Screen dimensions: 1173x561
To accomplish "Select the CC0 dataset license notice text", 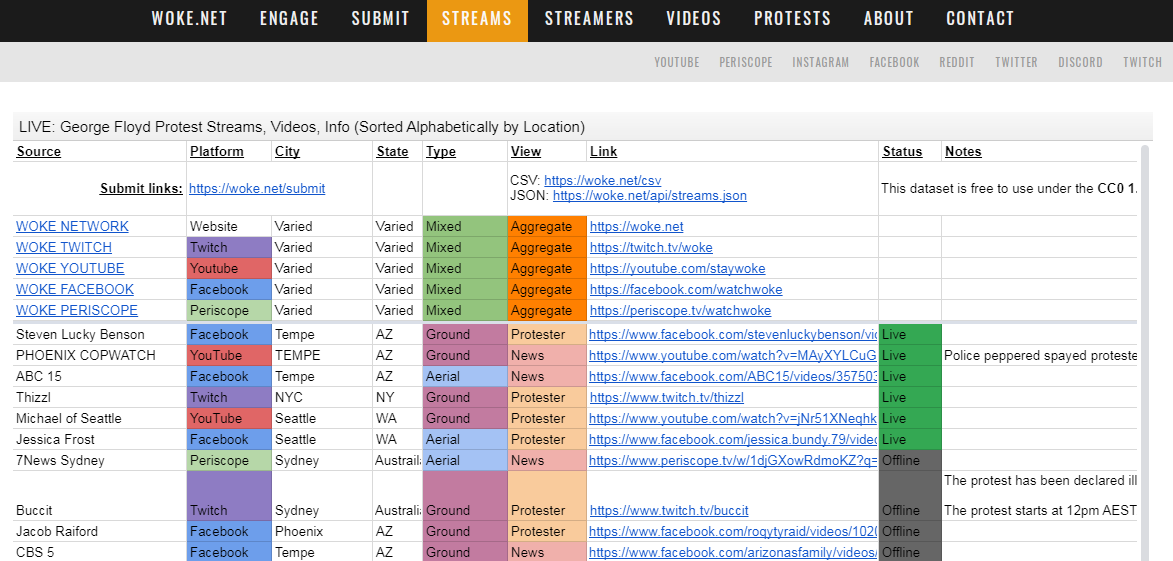I will 1009,188.
